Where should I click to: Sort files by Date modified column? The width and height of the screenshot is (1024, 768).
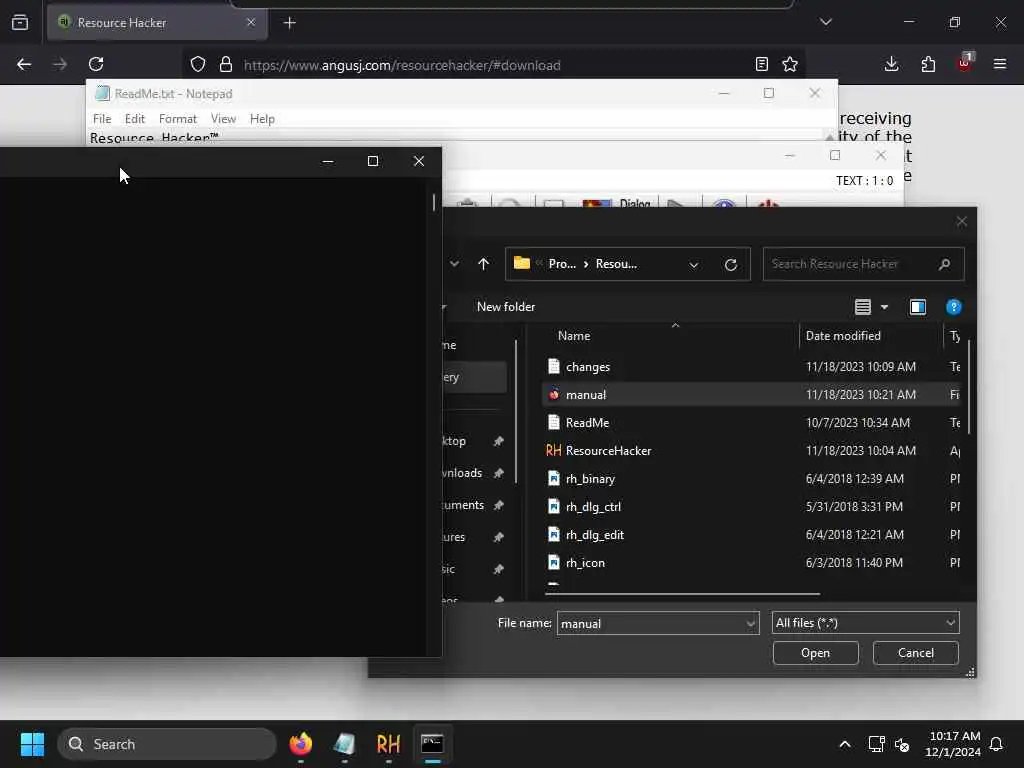[x=843, y=336]
